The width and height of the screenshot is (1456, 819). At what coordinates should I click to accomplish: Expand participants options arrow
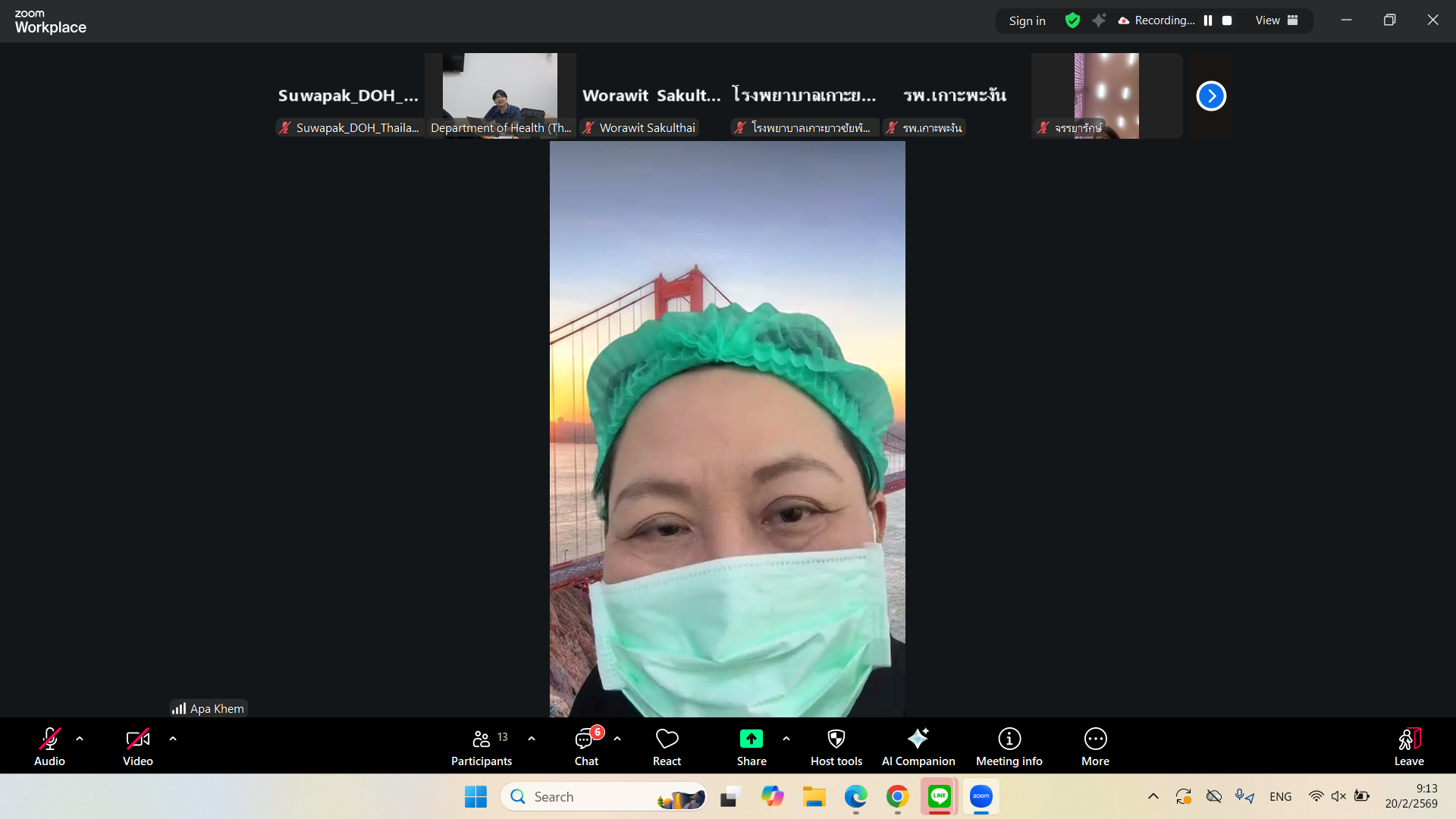(532, 738)
